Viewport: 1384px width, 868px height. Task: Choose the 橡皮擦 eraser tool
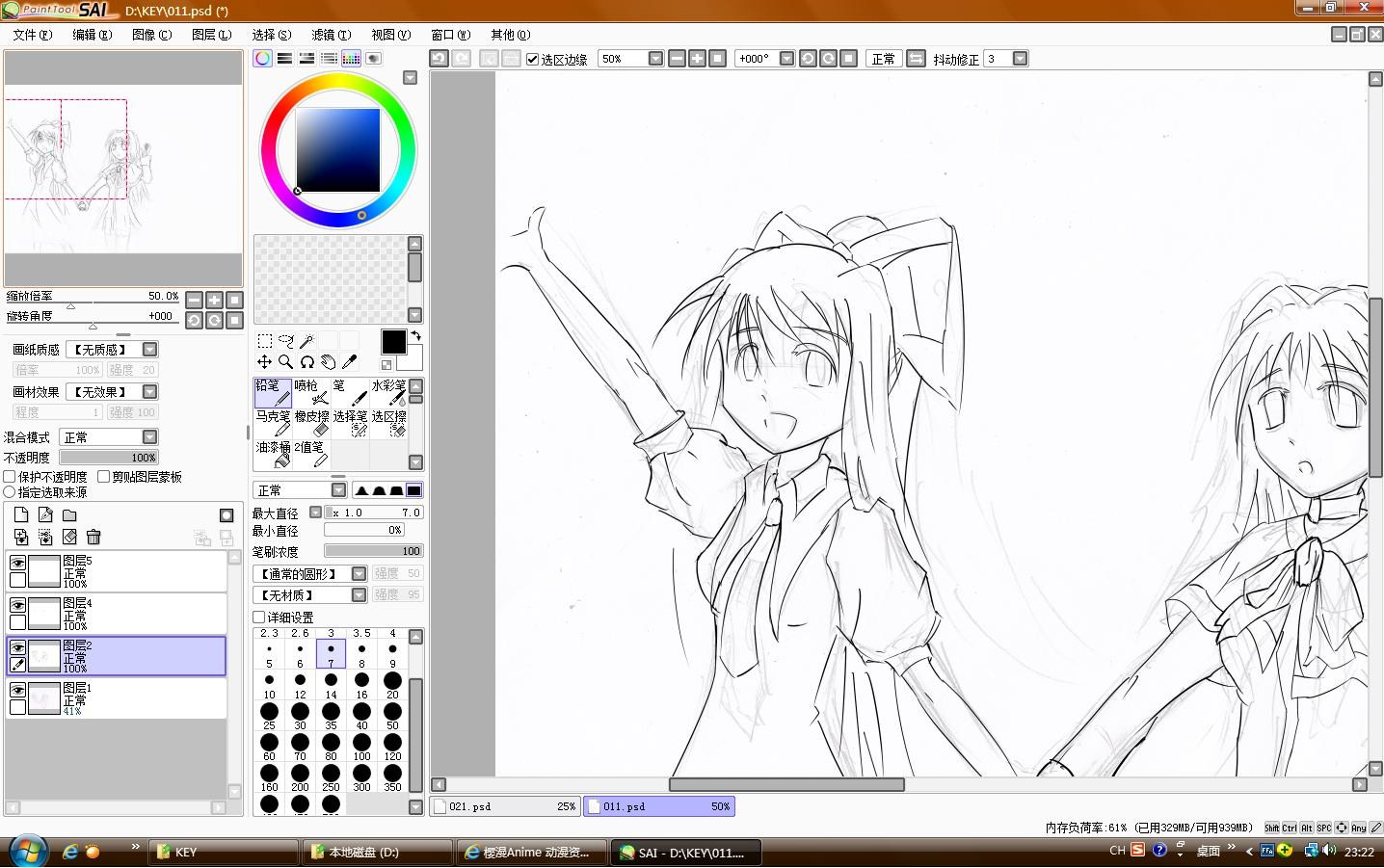(x=311, y=423)
